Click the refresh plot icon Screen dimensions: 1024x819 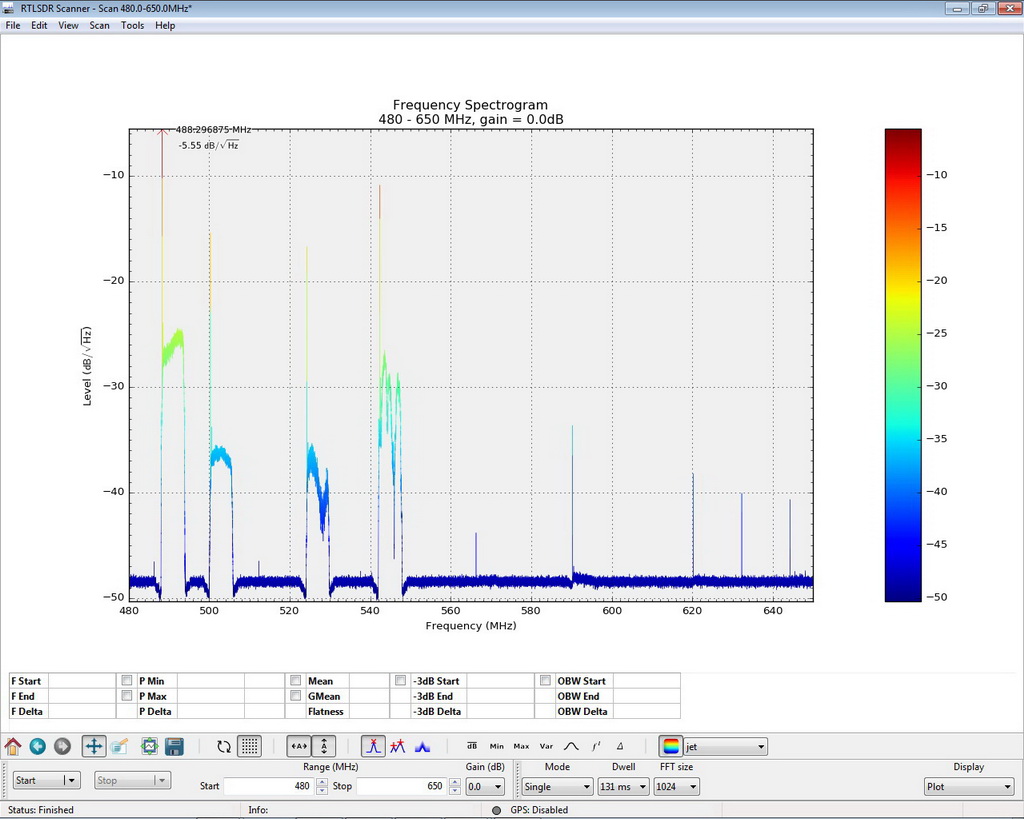tap(224, 746)
